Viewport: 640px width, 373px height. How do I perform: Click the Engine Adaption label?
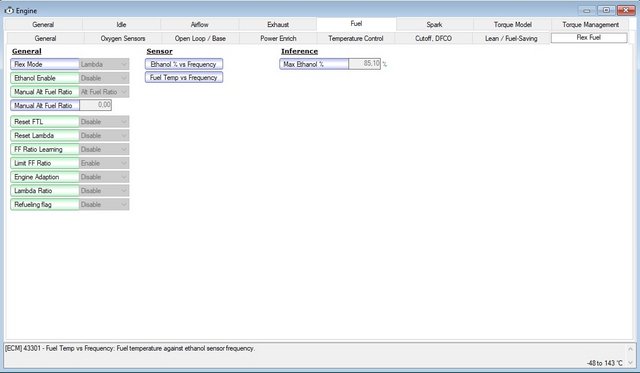click(x=44, y=177)
